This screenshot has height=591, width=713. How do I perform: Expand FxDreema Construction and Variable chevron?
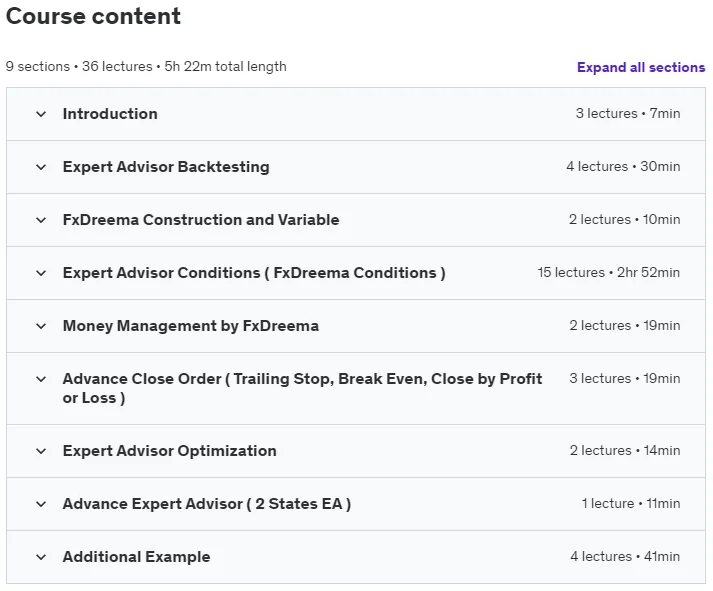click(x=41, y=220)
